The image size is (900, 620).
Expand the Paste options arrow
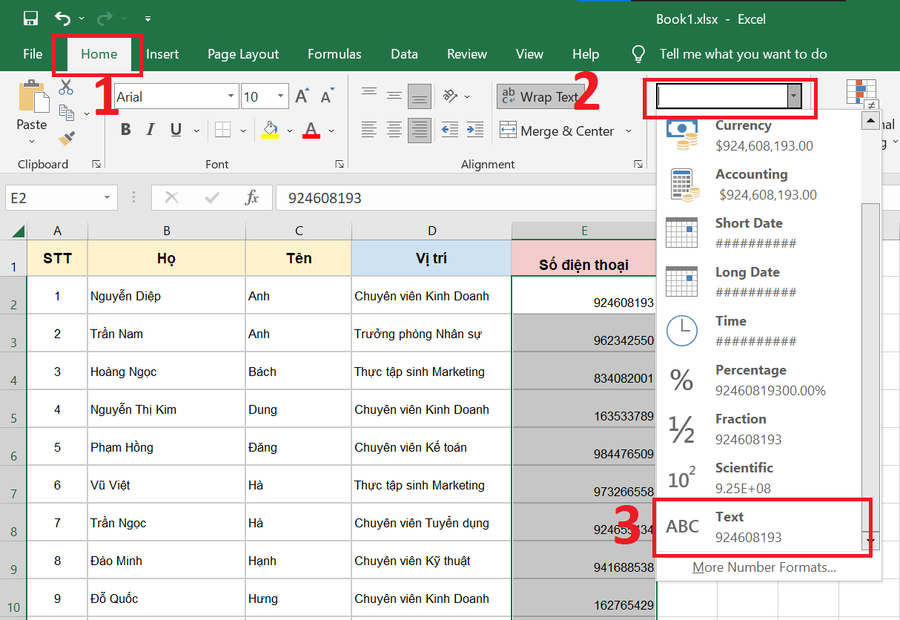pyautogui.click(x=32, y=141)
